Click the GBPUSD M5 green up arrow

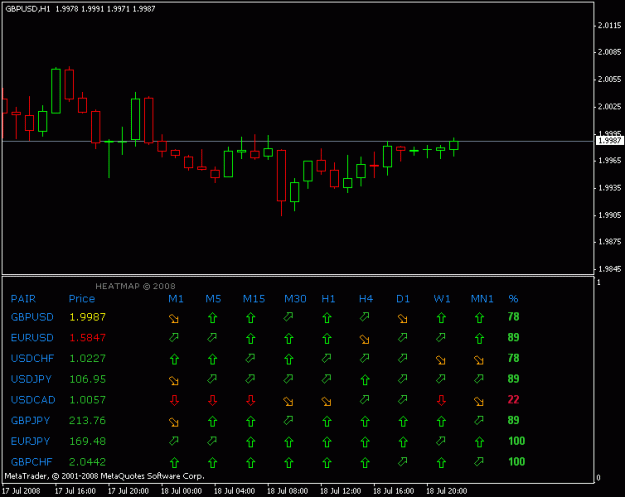click(212, 318)
